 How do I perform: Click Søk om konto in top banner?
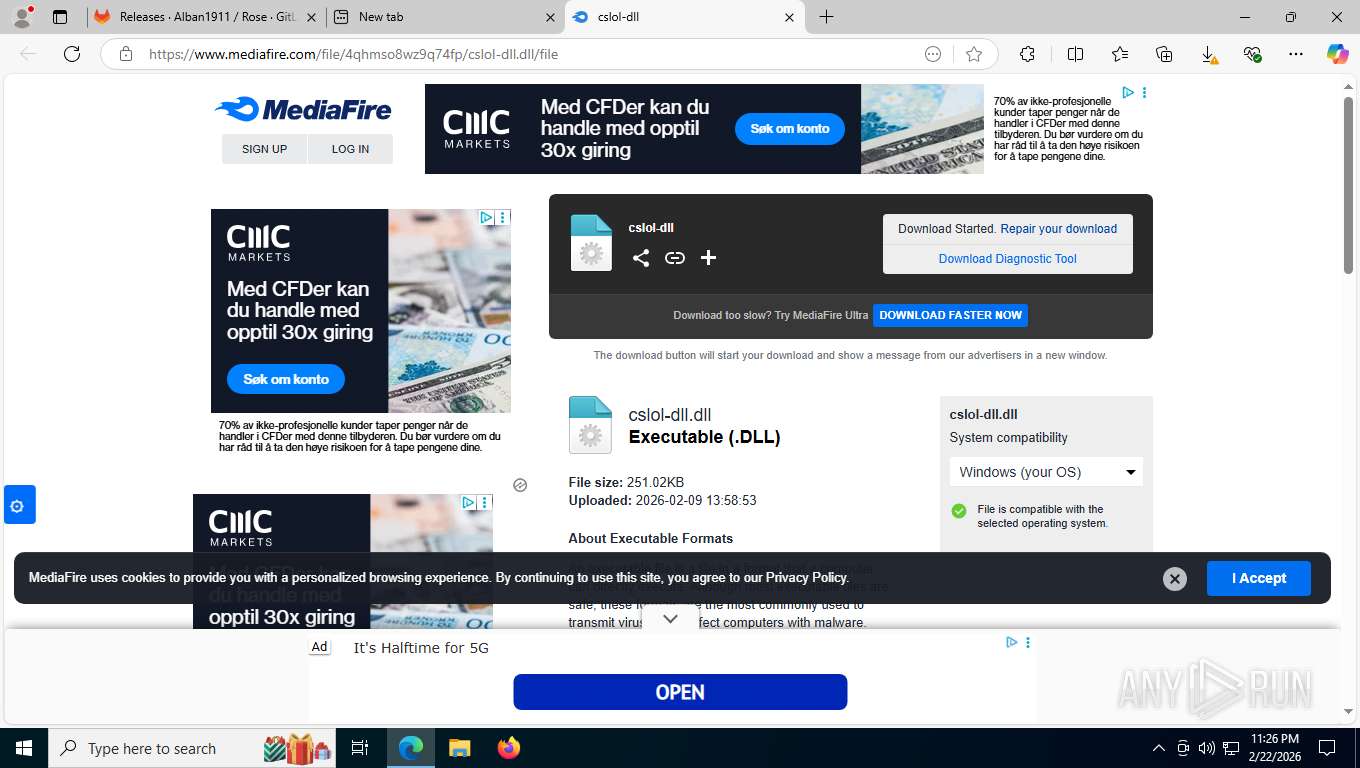point(790,129)
